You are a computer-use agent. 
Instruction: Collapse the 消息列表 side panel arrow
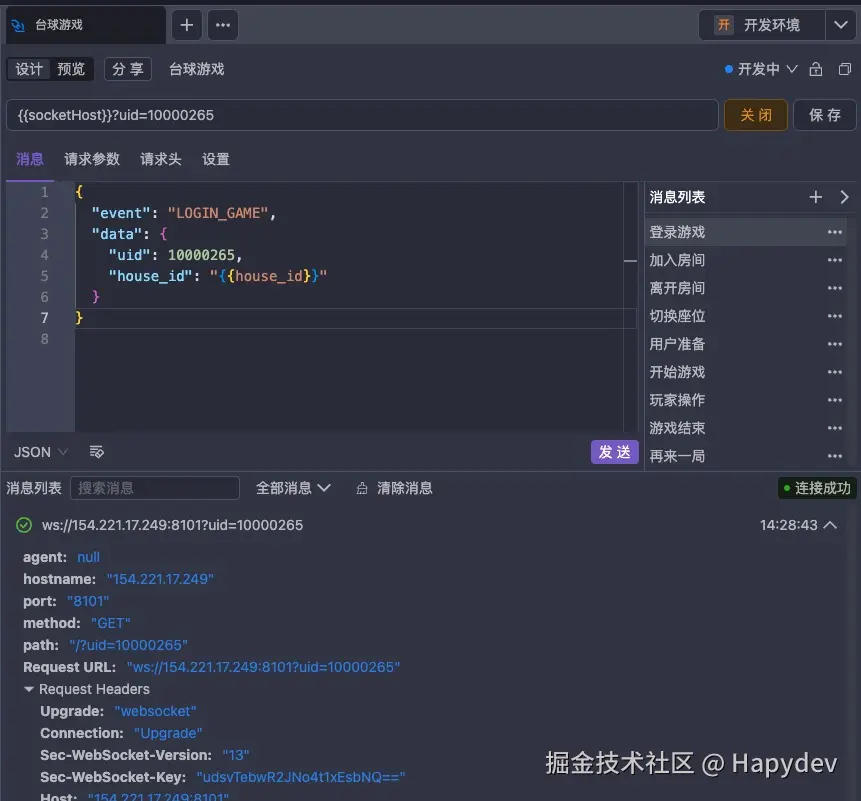[x=845, y=197]
